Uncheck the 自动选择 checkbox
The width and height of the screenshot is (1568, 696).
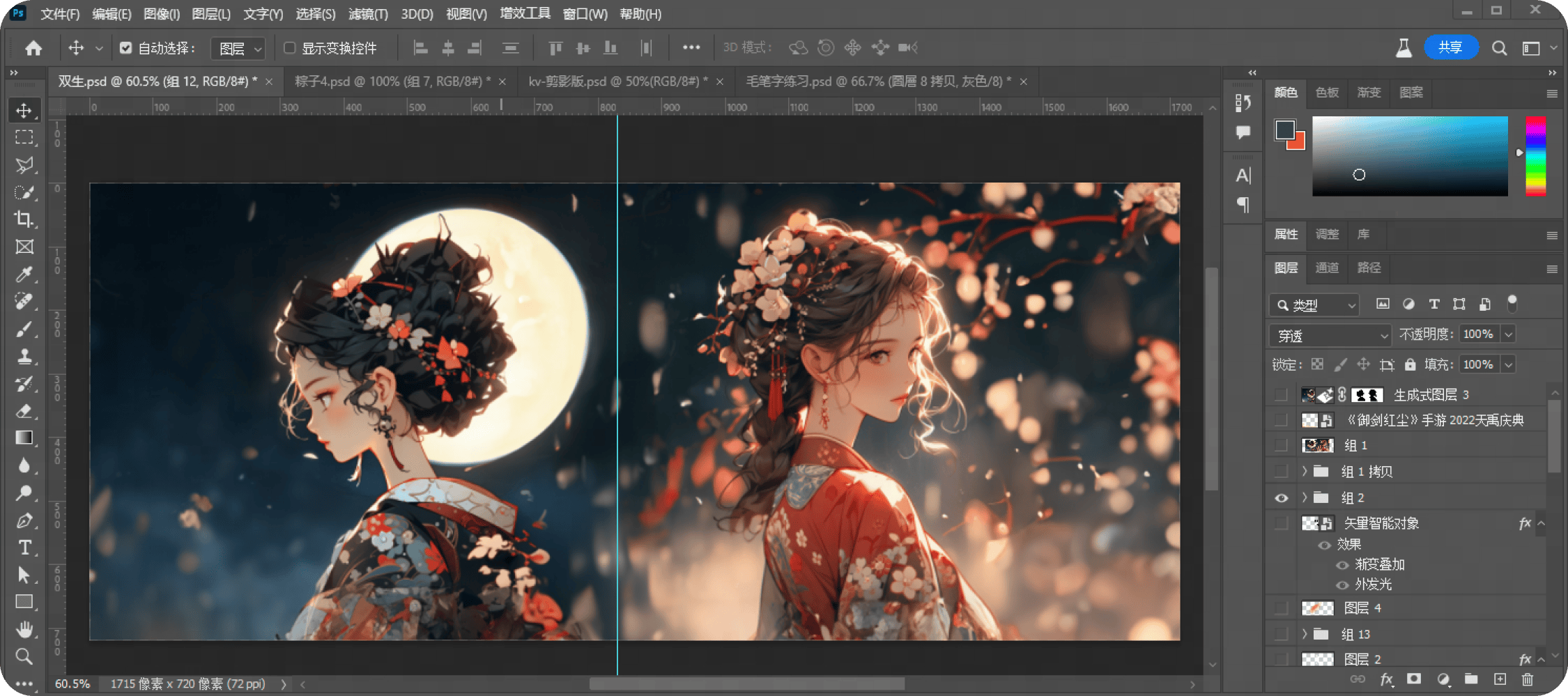tap(125, 48)
